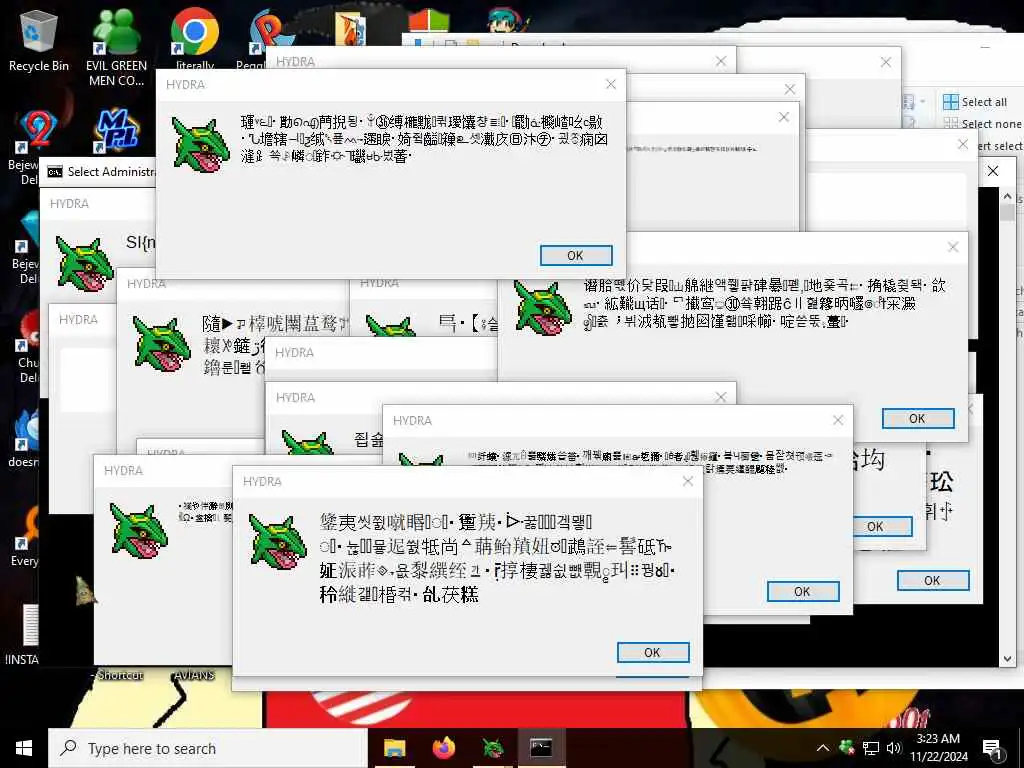Show hidden system tray icons chevron
The height and width of the screenshot is (768, 1024).
(823, 748)
